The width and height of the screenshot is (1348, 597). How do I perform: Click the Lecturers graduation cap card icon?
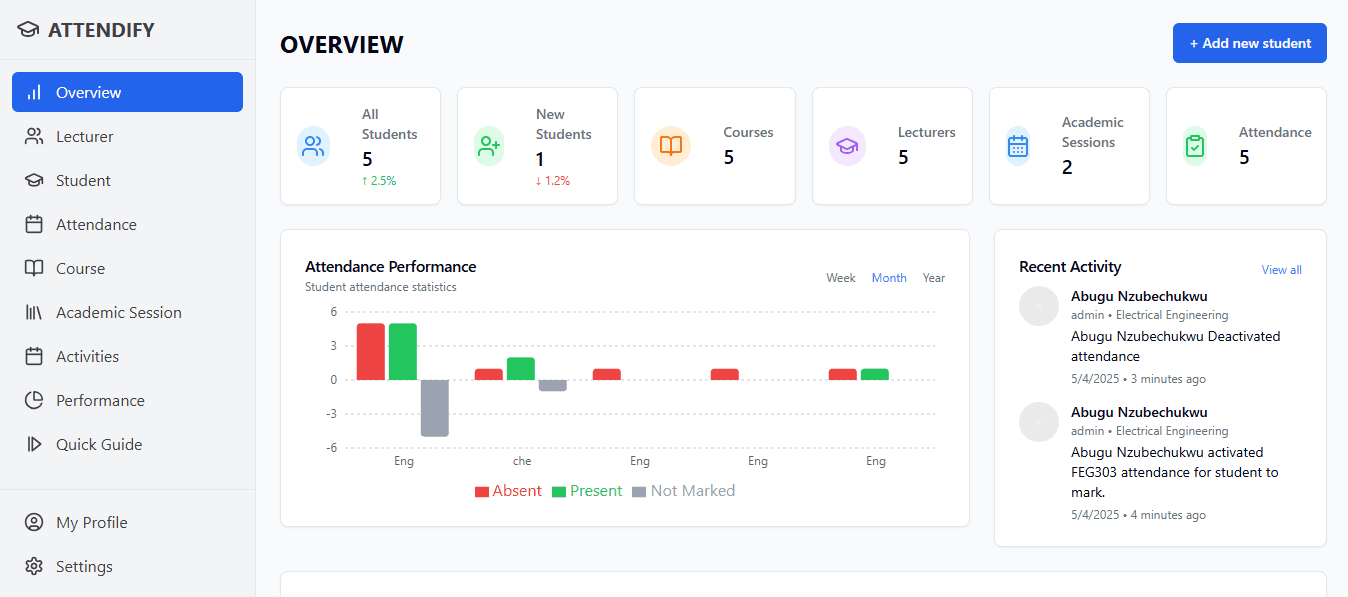click(x=847, y=146)
